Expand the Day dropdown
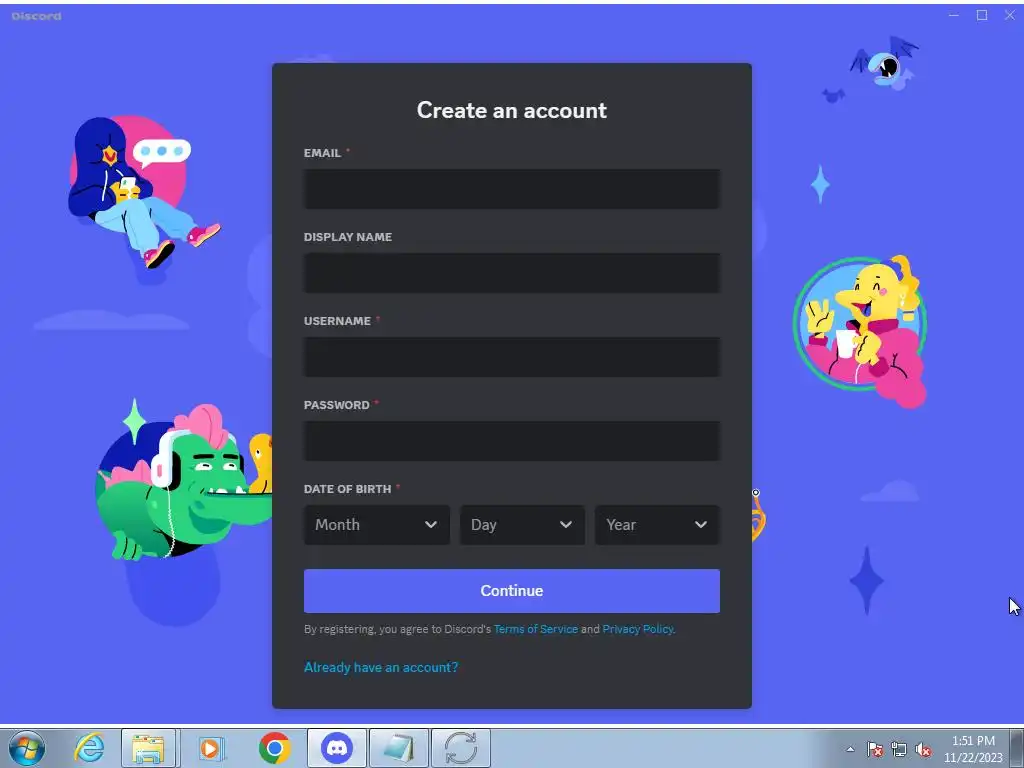Viewport: 1024px width, 768px height. 522,524
